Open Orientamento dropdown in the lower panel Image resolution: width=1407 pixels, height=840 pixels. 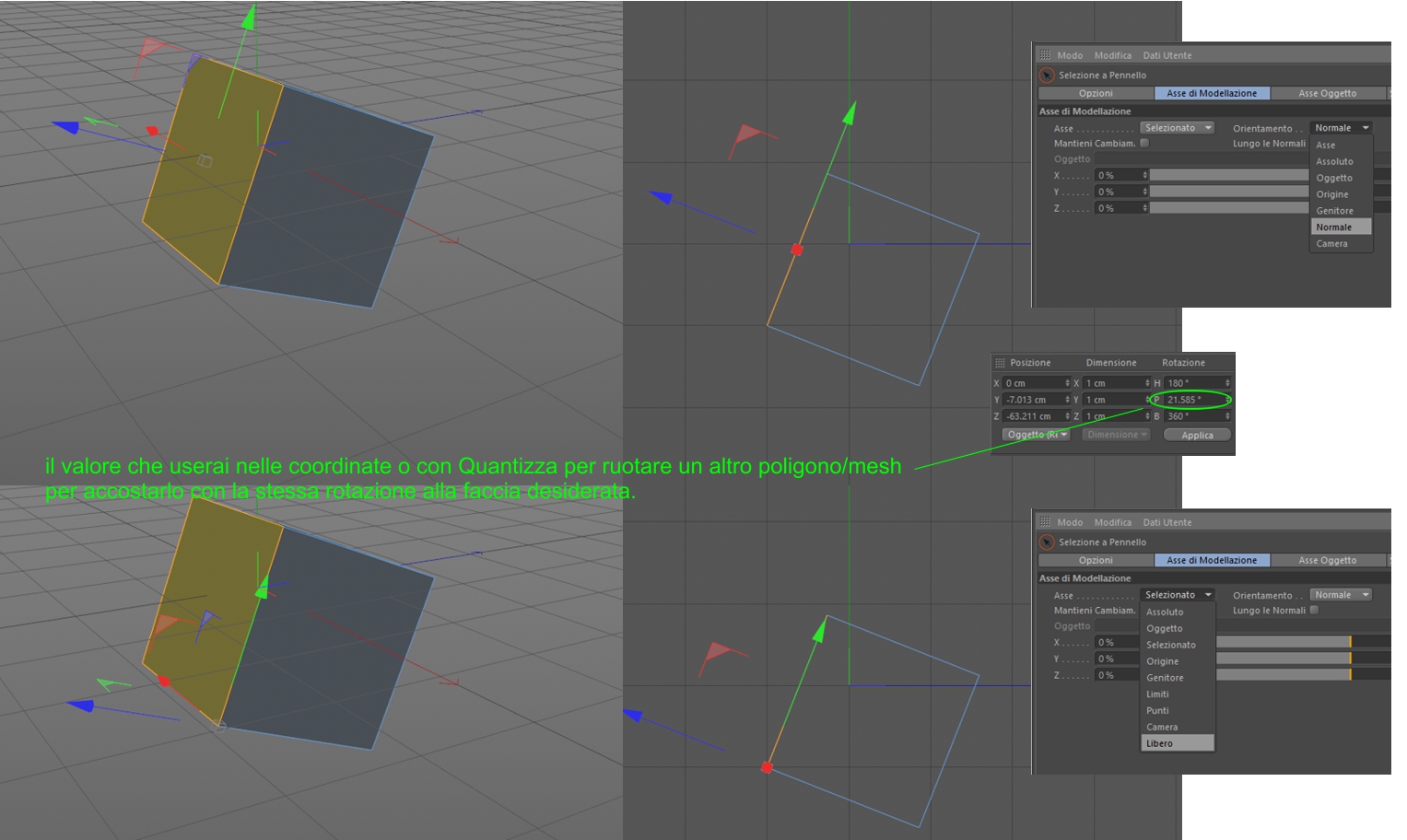1341,595
